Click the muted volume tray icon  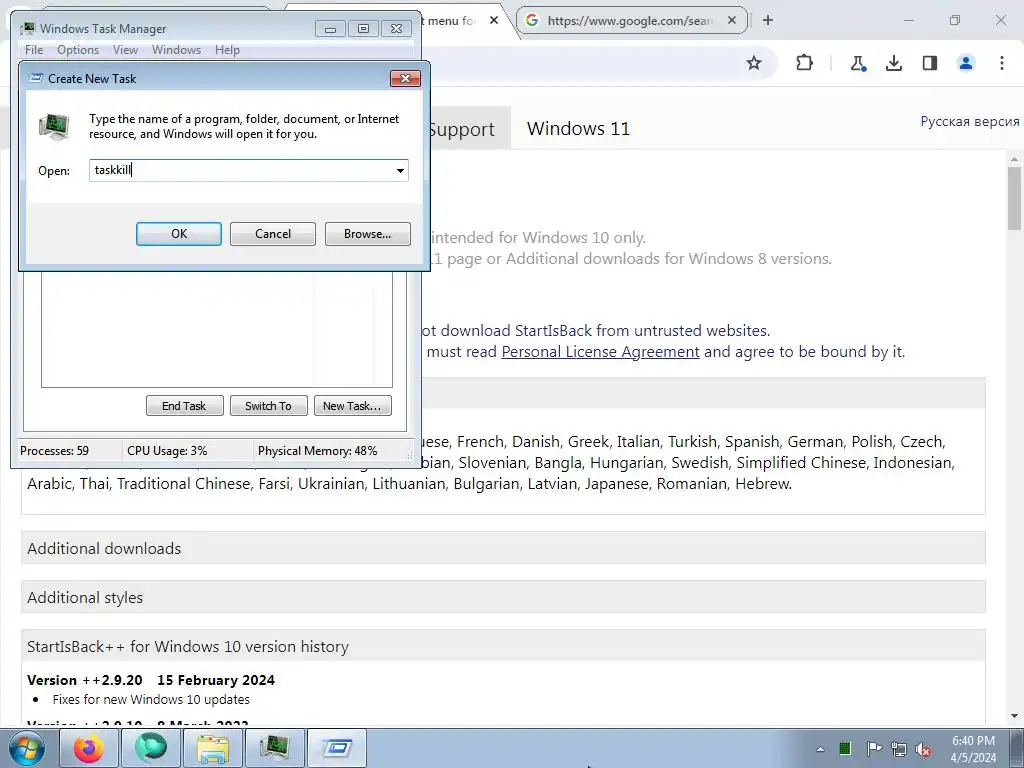point(923,749)
